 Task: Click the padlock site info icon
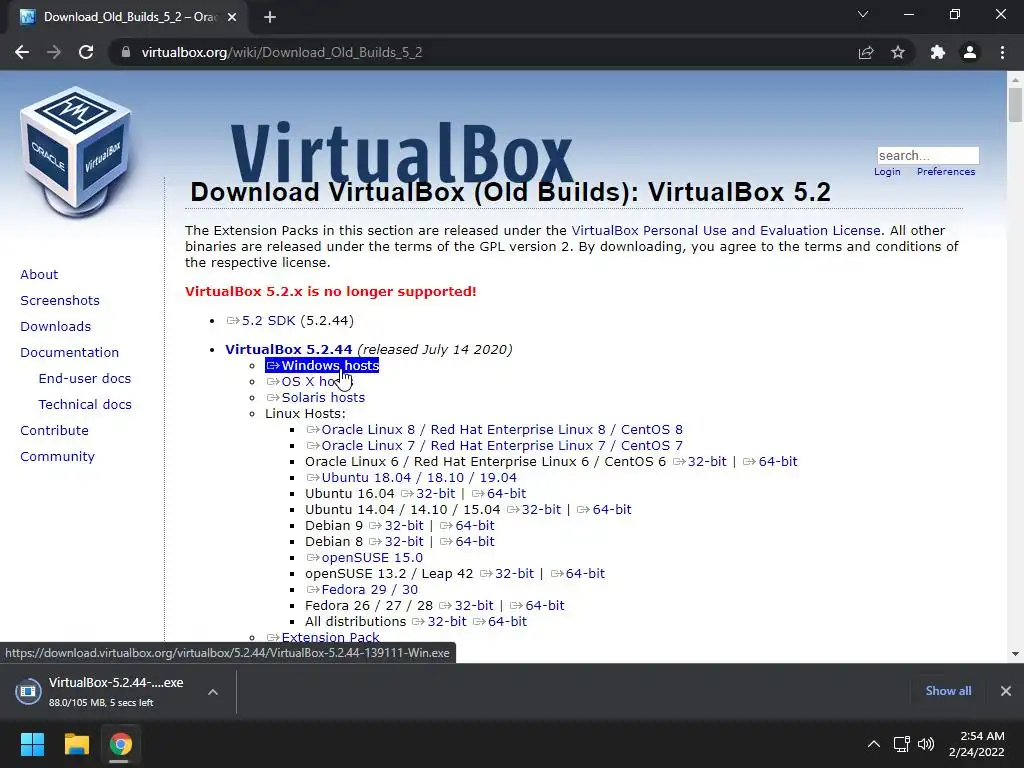(125, 52)
